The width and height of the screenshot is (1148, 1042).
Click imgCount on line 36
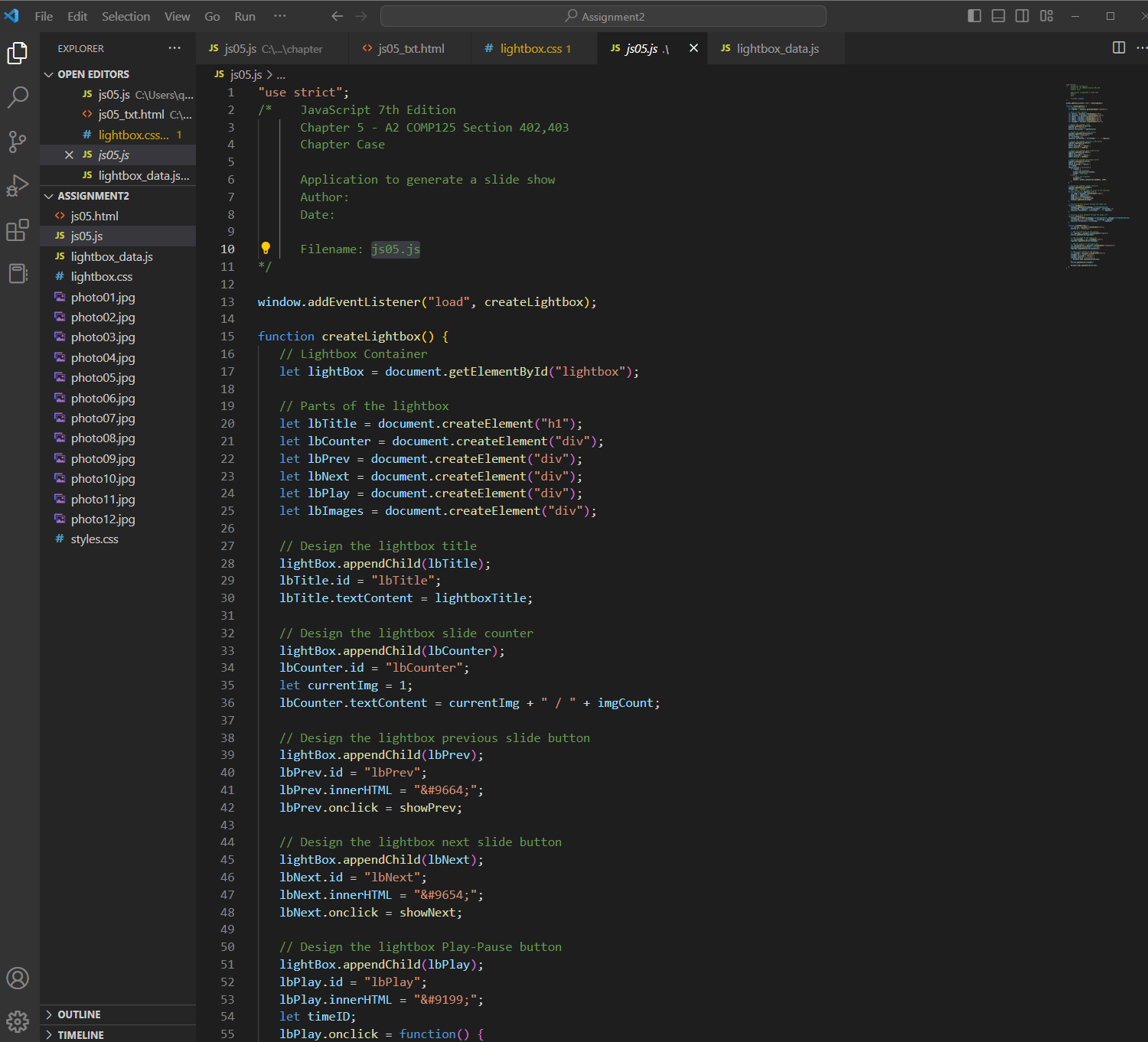pyautogui.click(x=625, y=702)
